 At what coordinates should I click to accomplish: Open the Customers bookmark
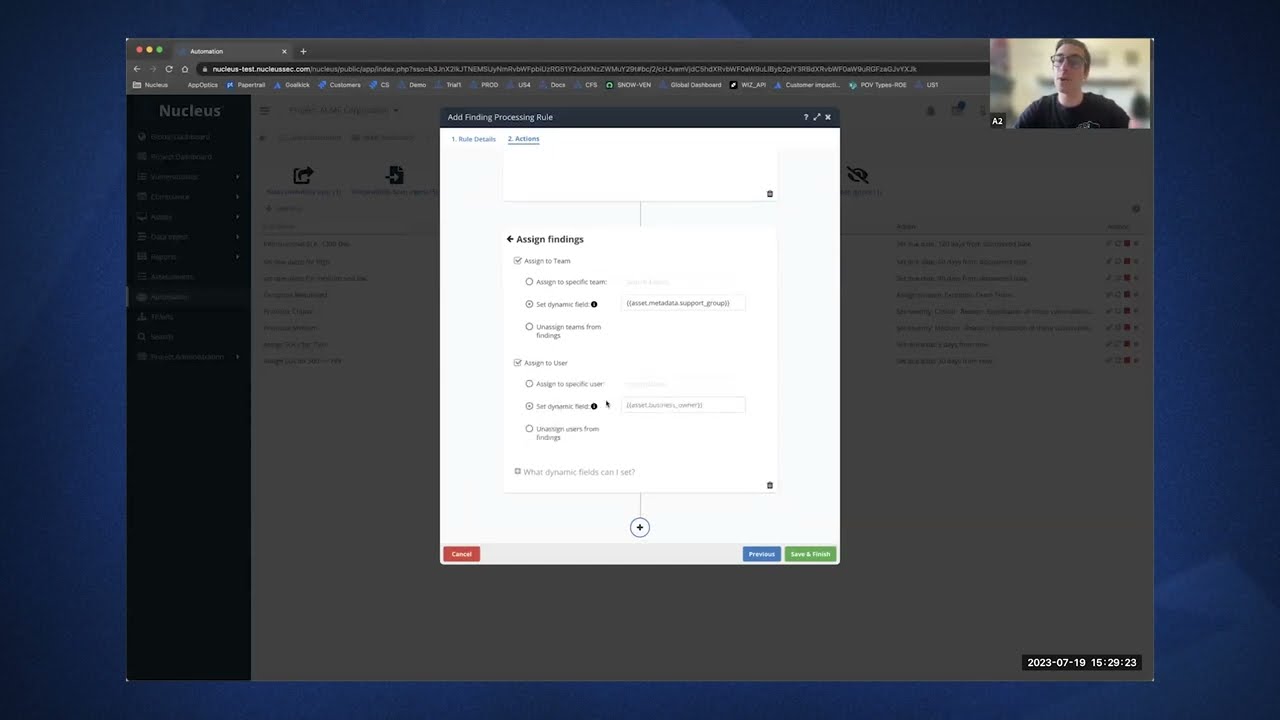tap(340, 85)
